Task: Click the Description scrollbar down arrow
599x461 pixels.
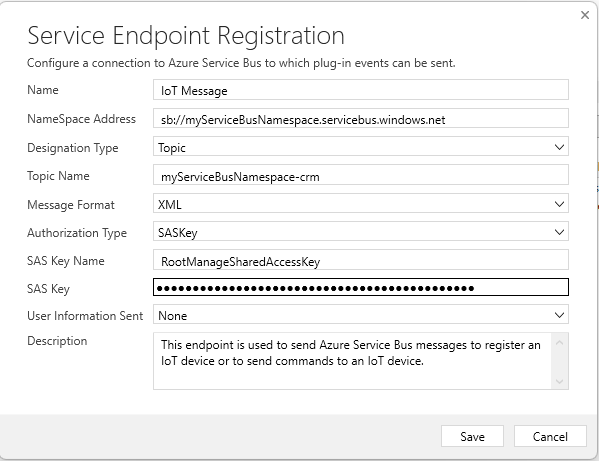Action: coord(560,381)
